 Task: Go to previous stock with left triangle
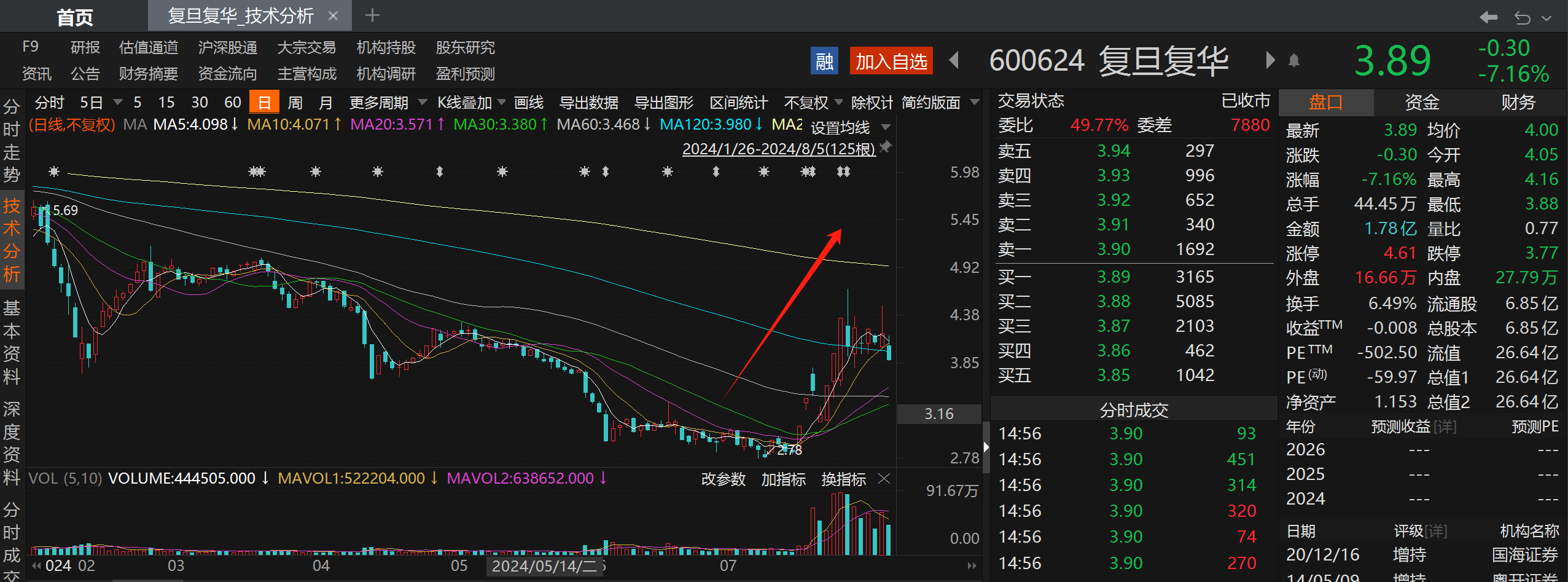[x=954, y=60]
